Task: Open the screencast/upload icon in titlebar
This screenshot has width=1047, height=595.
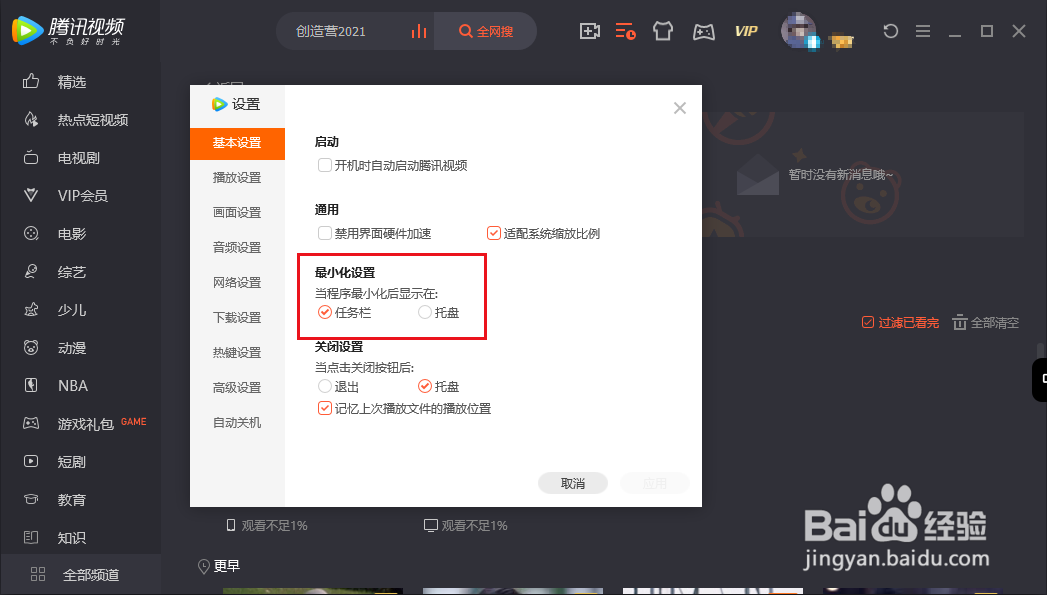Action: pyautogui.click(x=589, y=31)
